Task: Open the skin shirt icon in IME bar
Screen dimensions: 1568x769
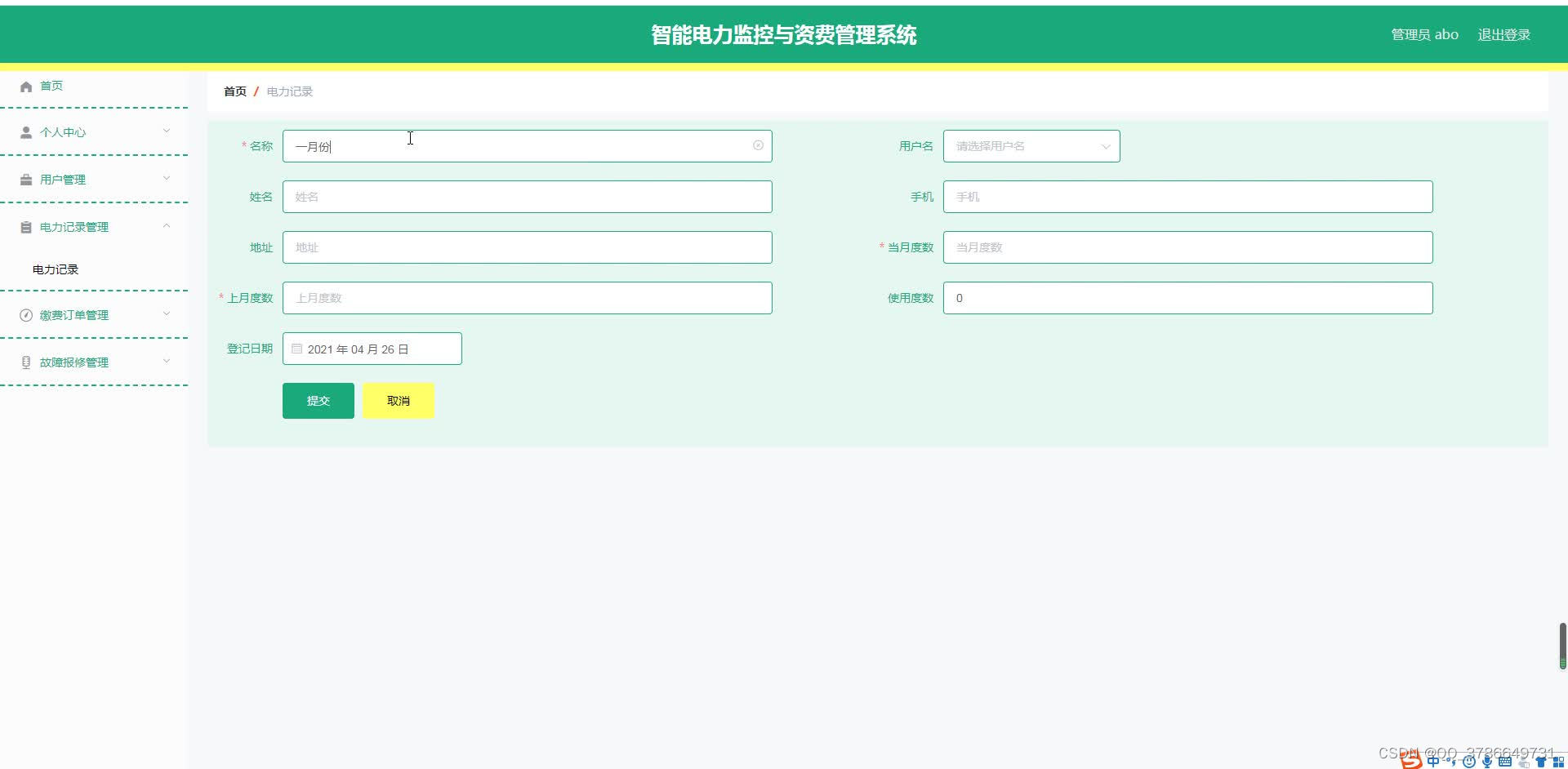Action: coord(1541,762)
